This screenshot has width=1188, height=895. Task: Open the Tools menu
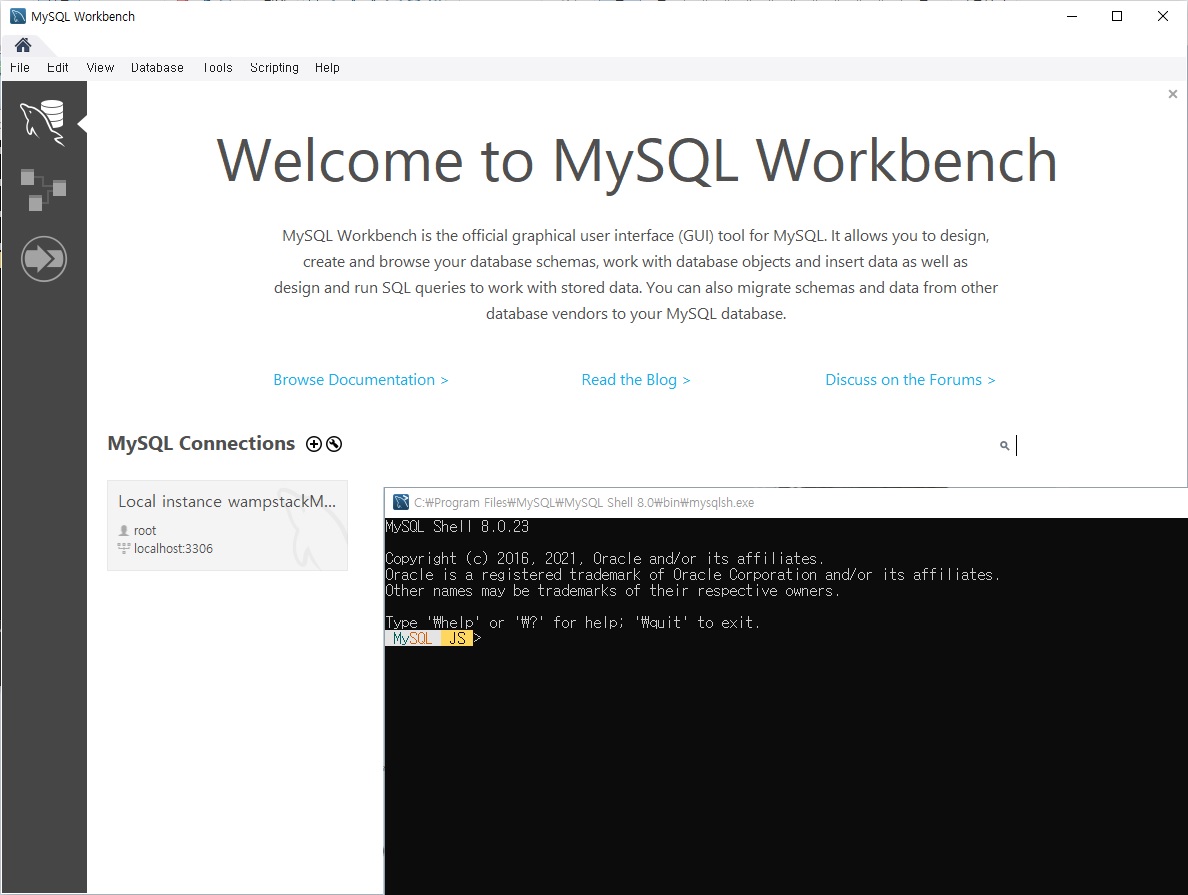pyautogui.click(x=217, y=67)
